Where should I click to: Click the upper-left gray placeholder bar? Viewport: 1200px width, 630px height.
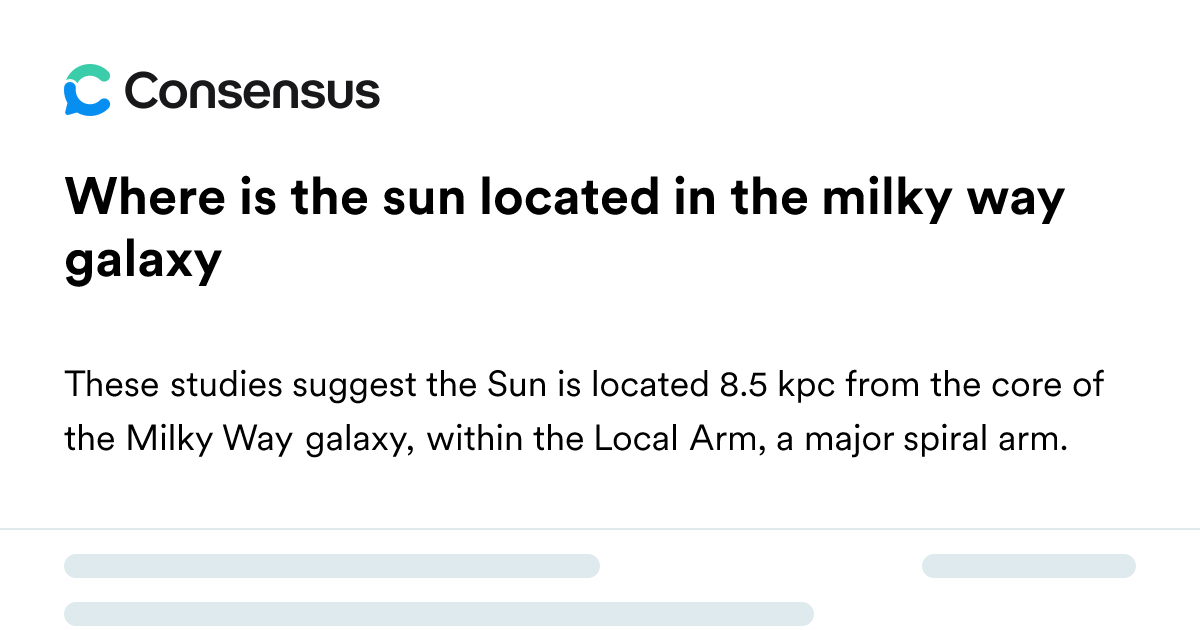click(x=332, y=566)
